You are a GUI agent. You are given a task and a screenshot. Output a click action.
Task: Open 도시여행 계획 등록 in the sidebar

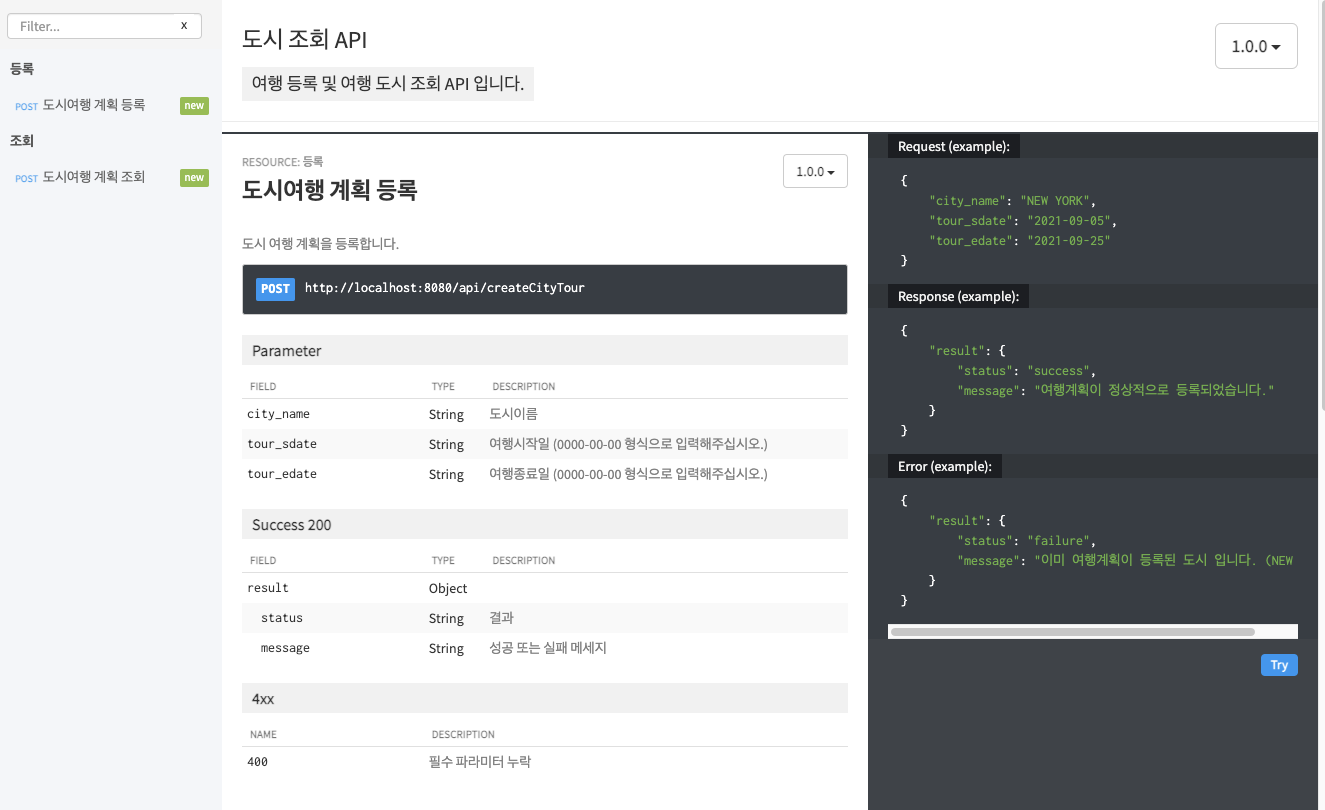tap(94, 105)
